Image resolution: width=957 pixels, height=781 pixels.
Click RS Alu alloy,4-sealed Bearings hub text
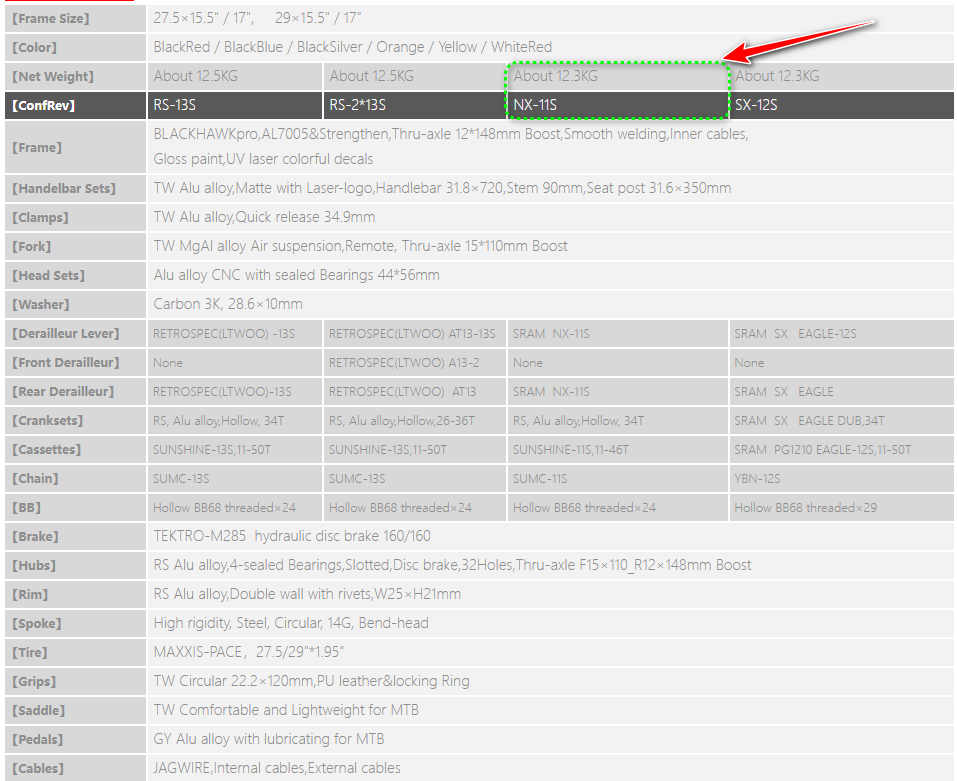(452, 565)
